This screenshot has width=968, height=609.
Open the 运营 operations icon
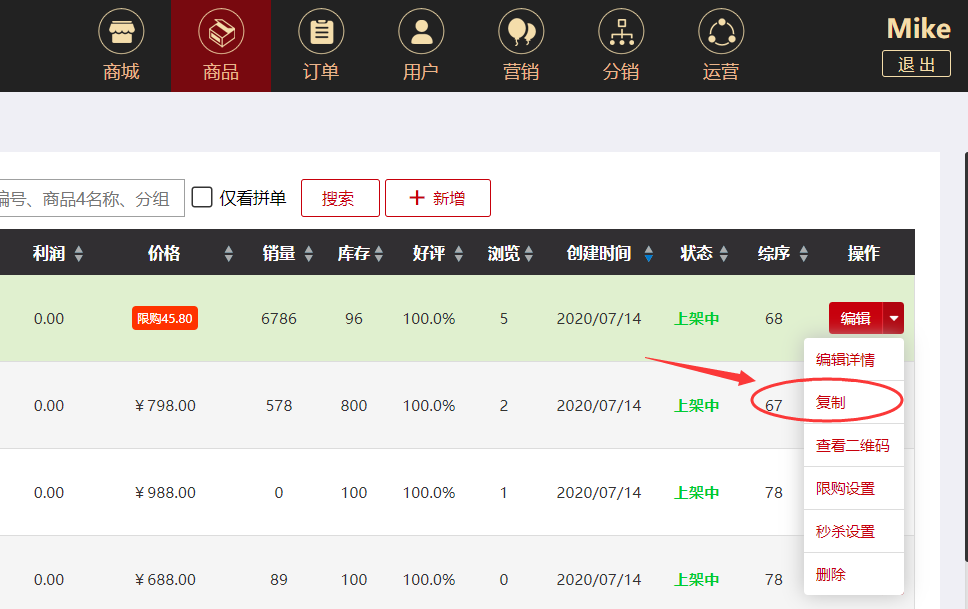(721, 32)
